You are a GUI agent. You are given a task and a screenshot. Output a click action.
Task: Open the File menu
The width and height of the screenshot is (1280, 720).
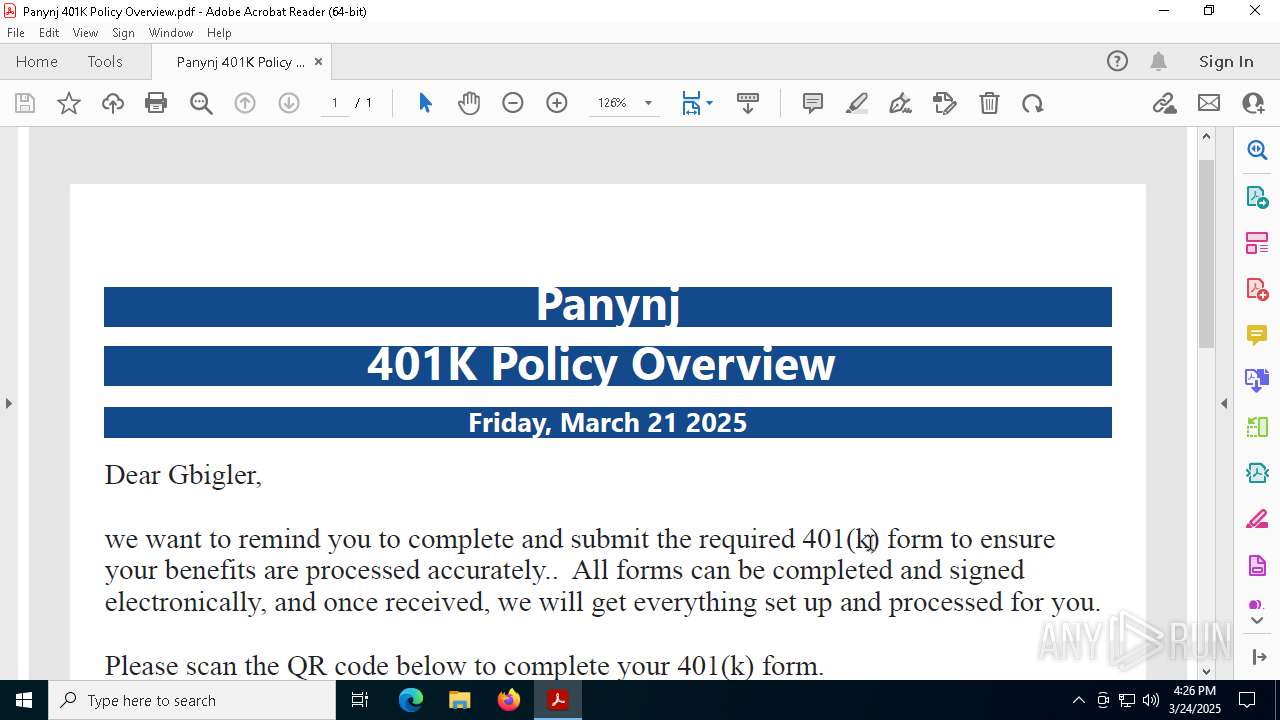[x=16, y=33]
